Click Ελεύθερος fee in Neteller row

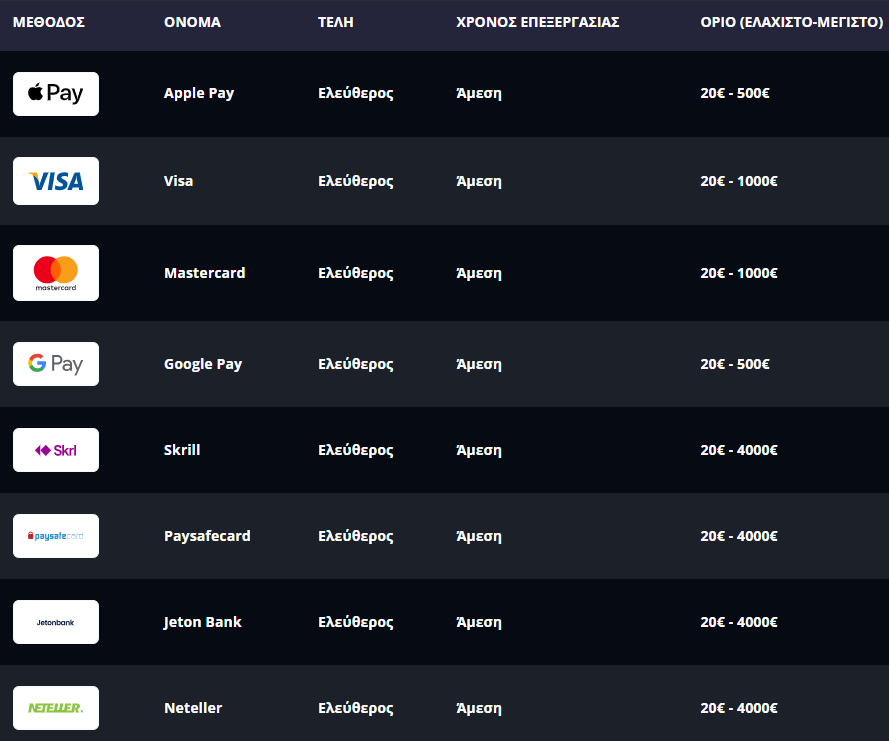[x=355, y=708]
